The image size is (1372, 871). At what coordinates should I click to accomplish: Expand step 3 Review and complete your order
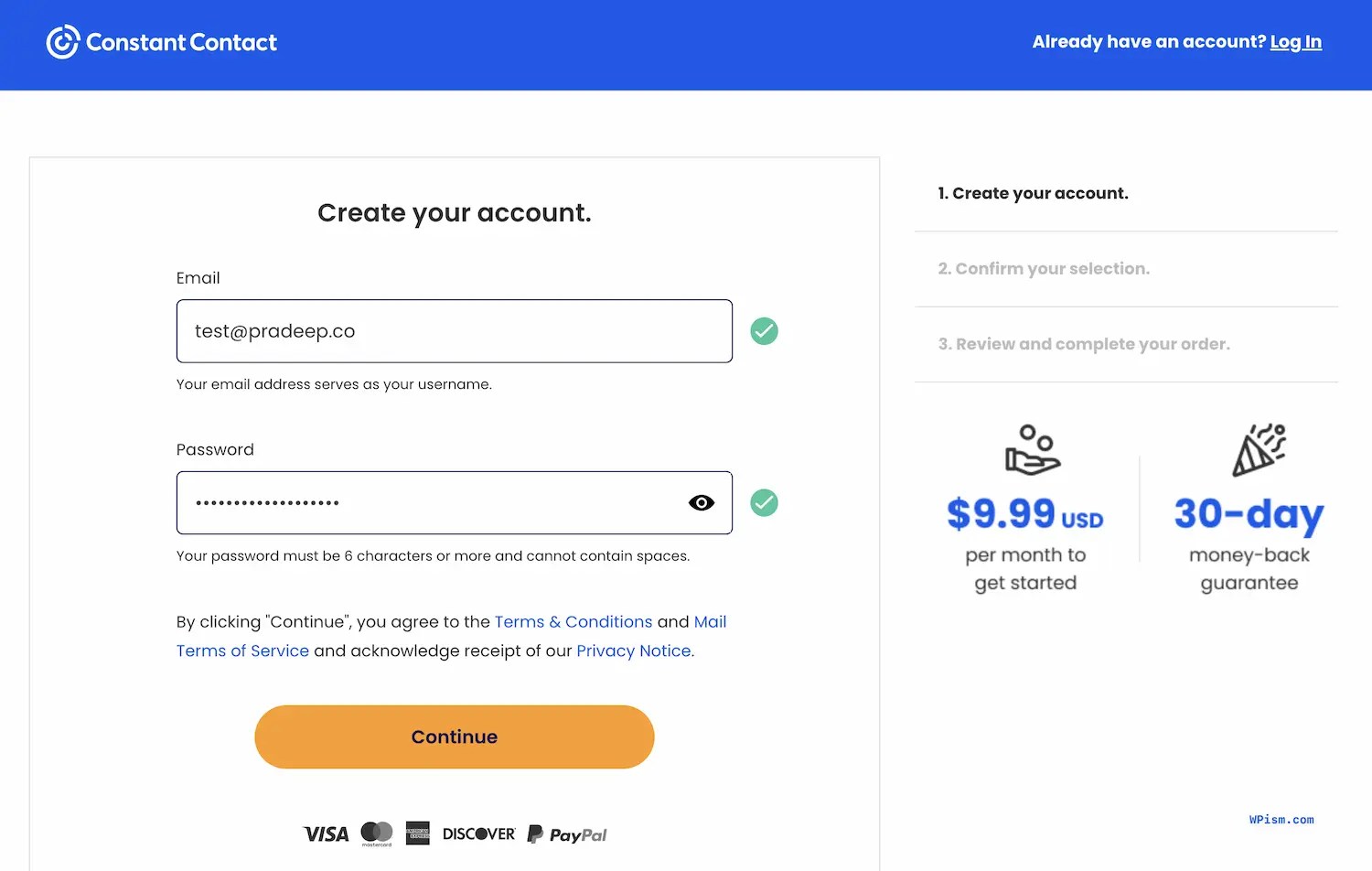tap(1084, 344)
